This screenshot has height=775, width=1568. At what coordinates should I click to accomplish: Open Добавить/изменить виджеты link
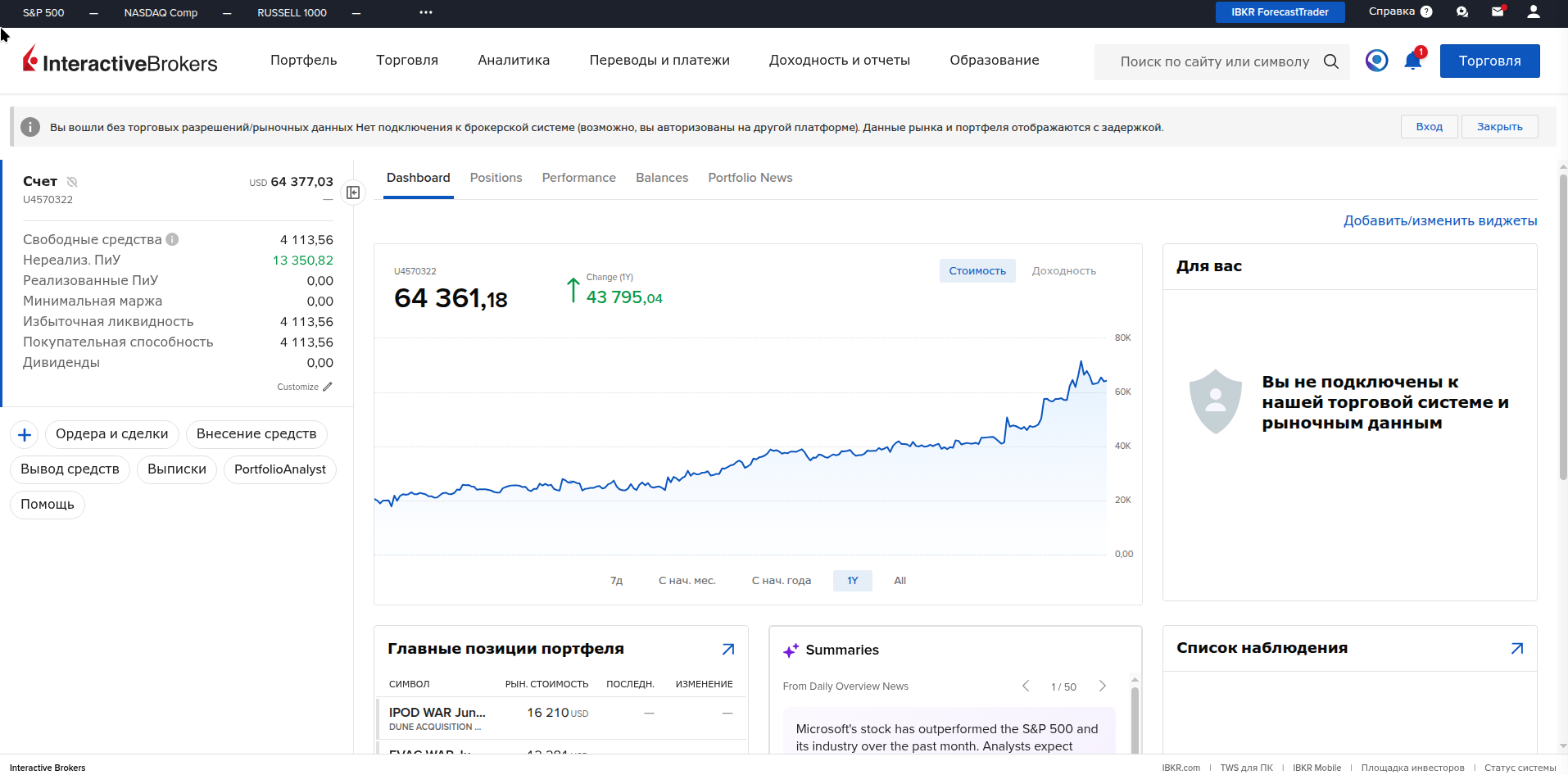pos(1440,221)
